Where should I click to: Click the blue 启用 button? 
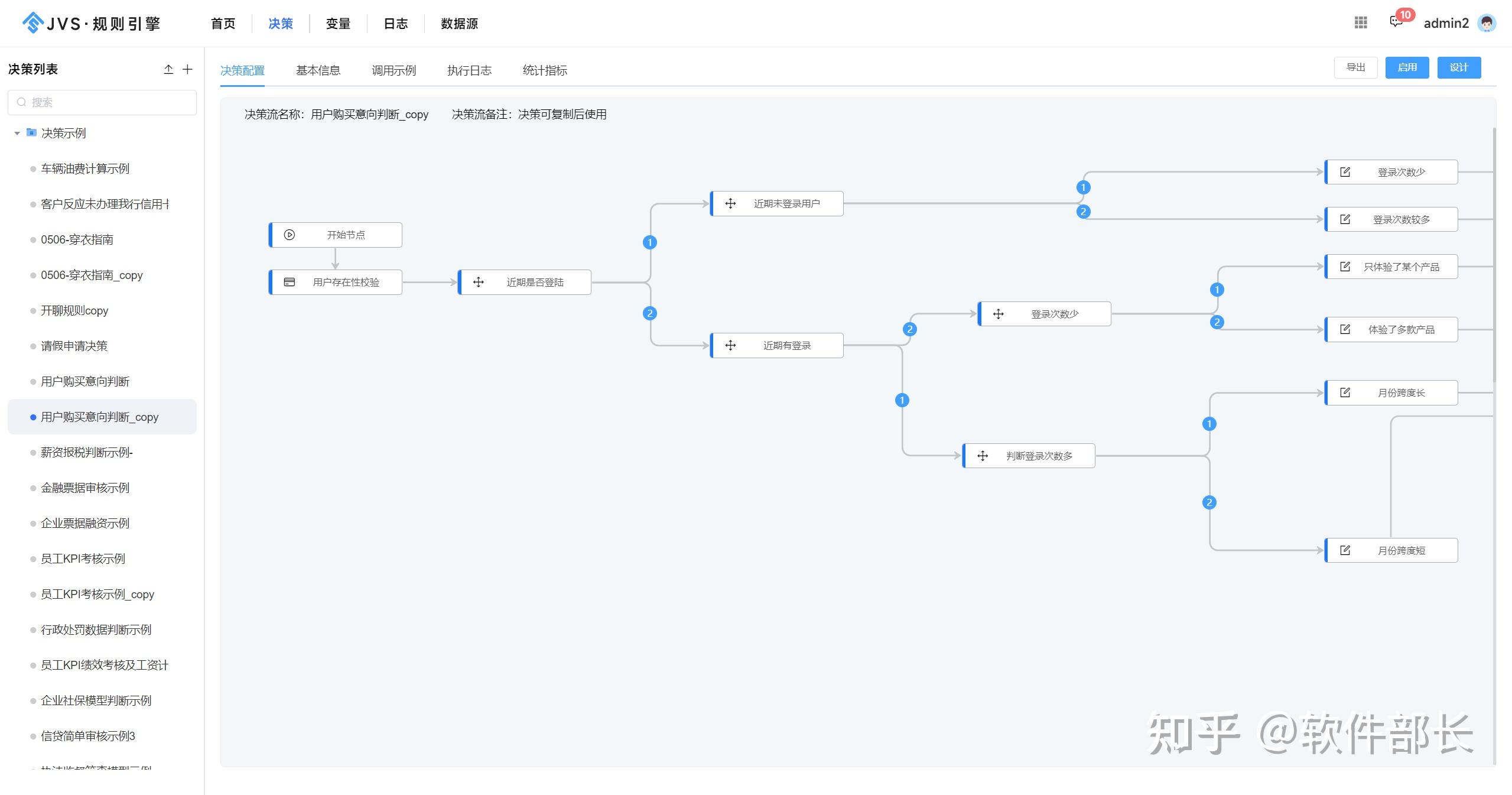[x=1407, y=67]
